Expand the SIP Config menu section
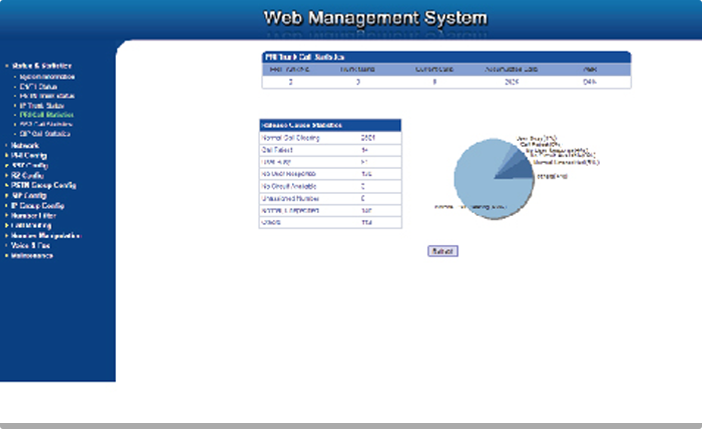This screenshot has width=702, height=429. click(29, 196)
